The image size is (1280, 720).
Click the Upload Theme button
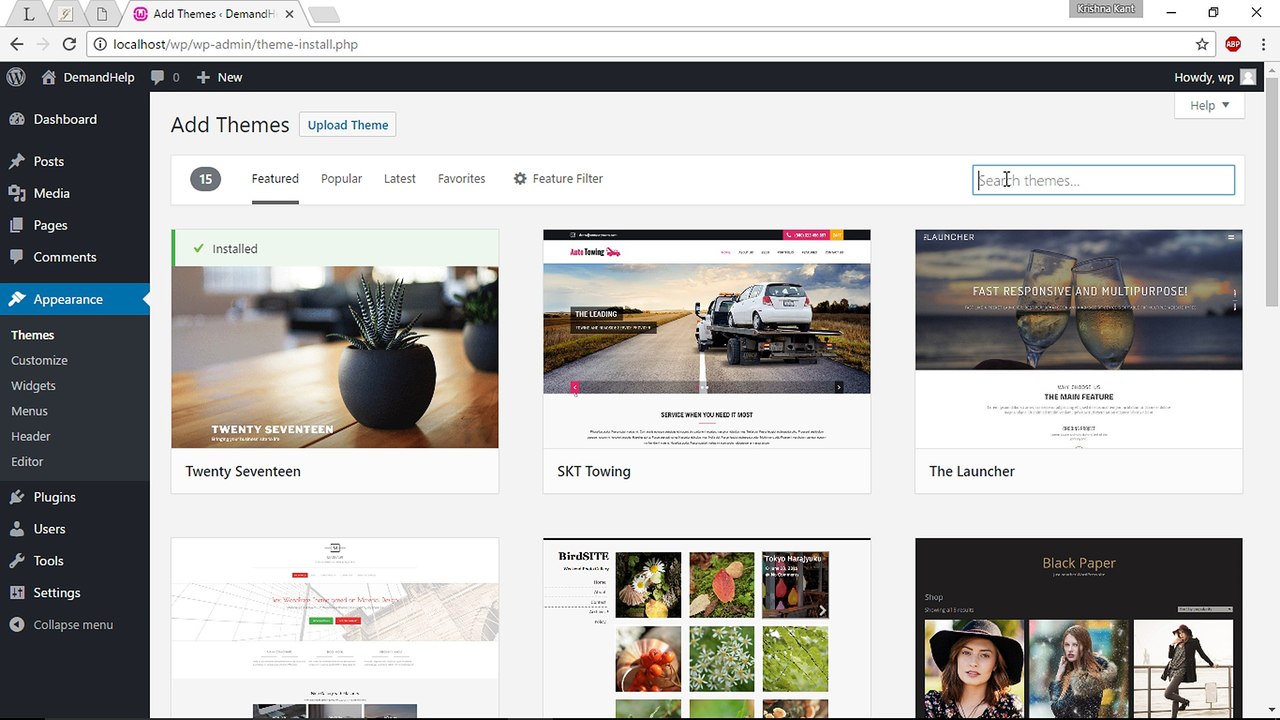click(x=348, y=125)
